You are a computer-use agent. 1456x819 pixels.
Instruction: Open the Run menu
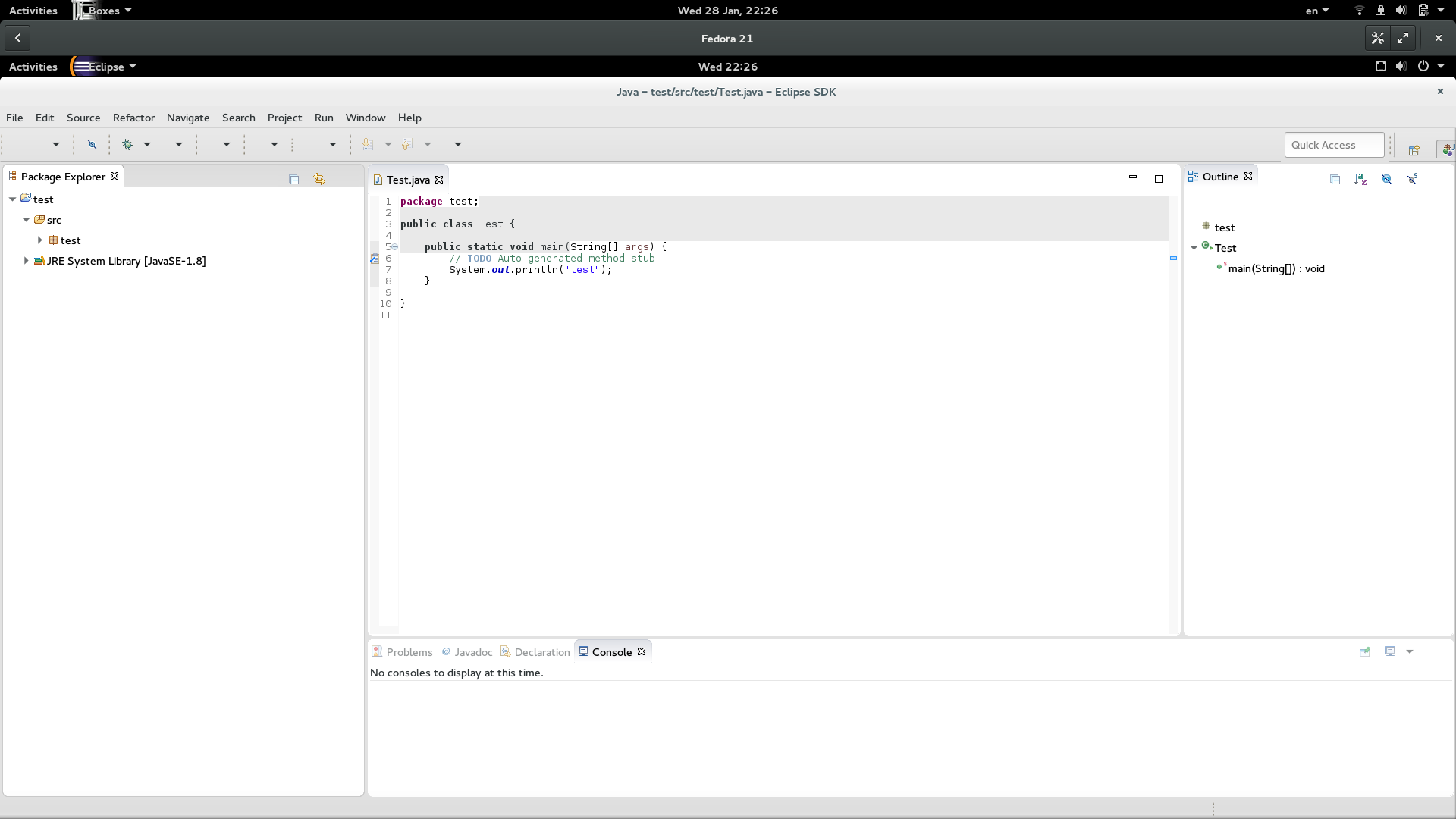(x=324, y=118)
